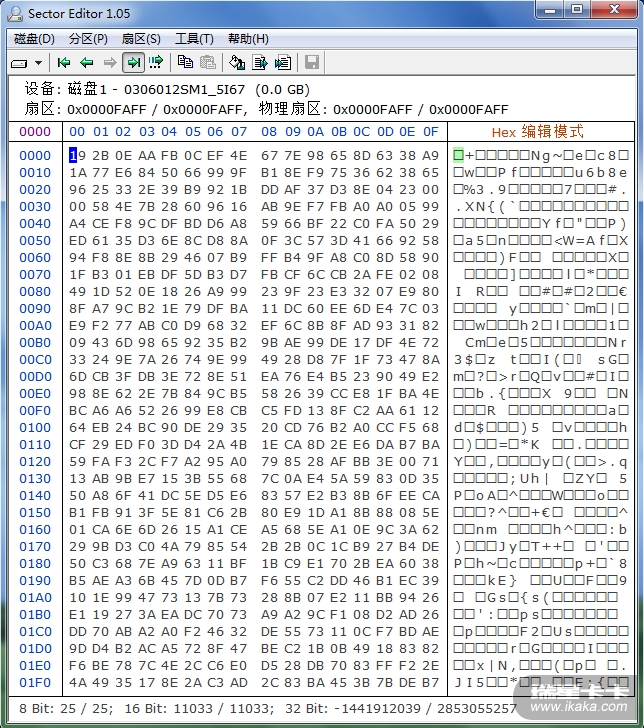Select byte 80 at the end of row 0080
The height and width of the screenshot is (728, 644).
[431, 292]
